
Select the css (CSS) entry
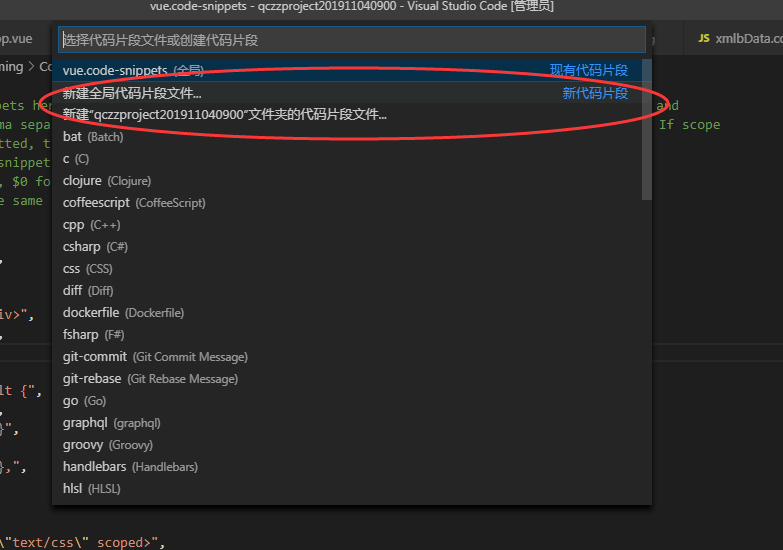347,269
